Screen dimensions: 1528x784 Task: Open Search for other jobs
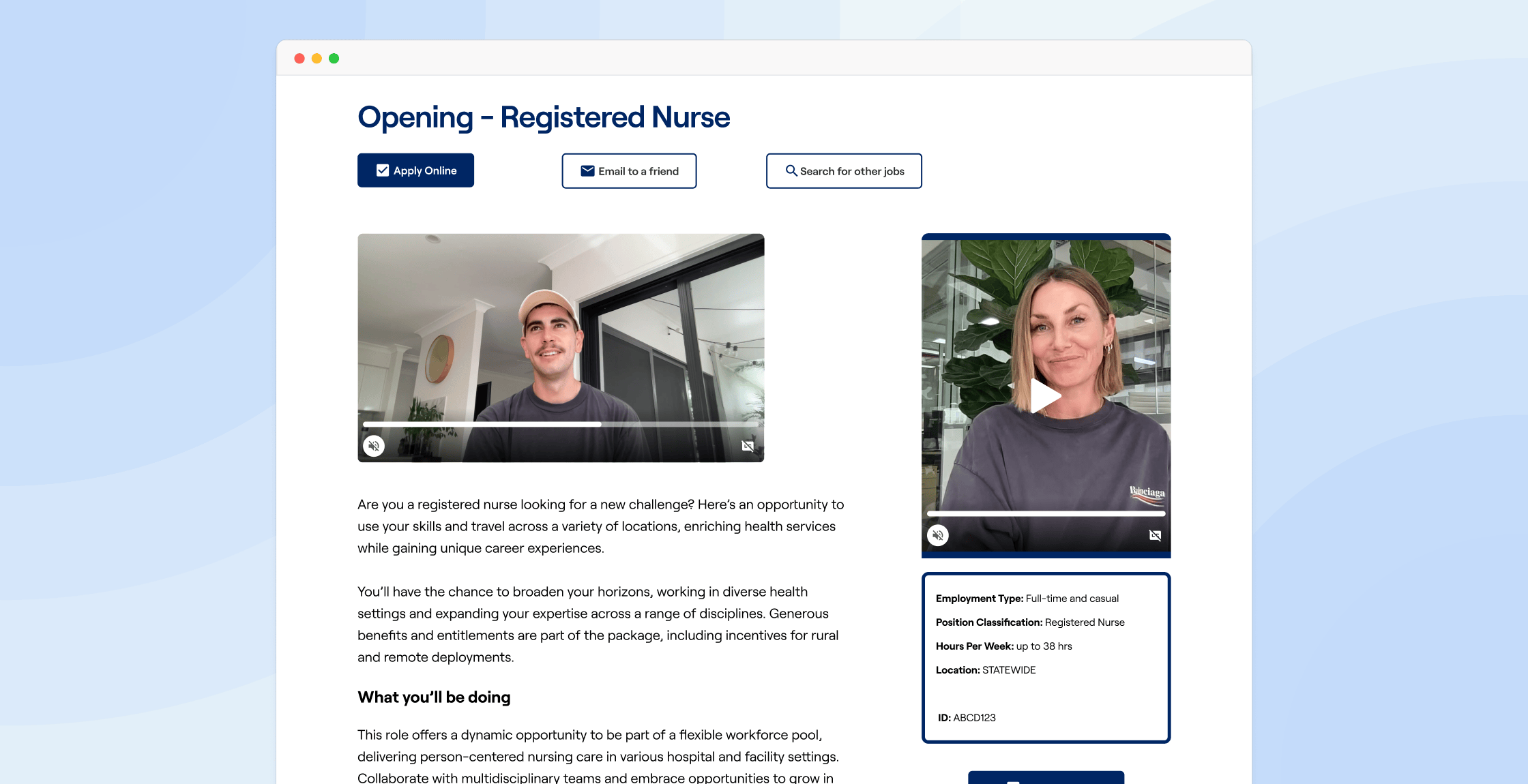pyautogui.click(x=844, y=171)
